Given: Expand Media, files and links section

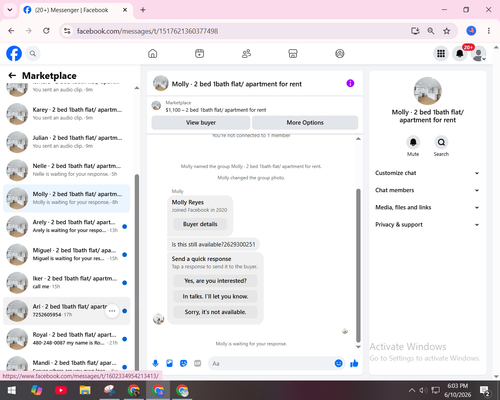Looking at the screenshot, I should [427, 207].
